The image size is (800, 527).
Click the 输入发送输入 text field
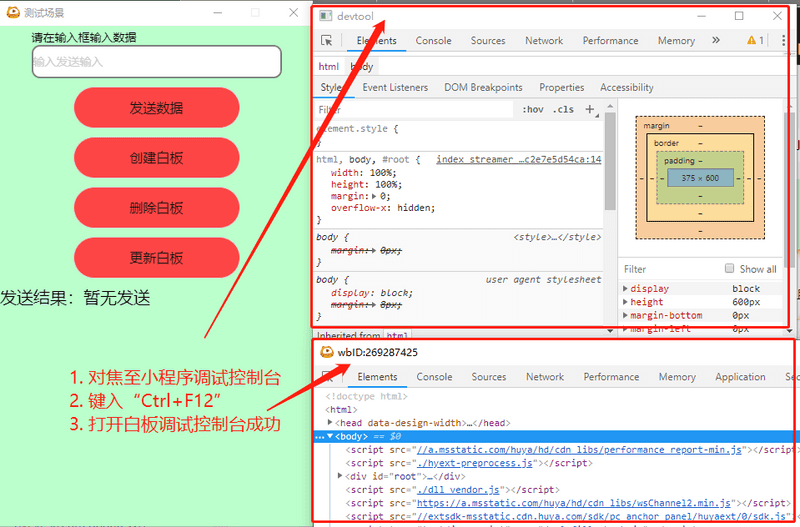point(156,62)
